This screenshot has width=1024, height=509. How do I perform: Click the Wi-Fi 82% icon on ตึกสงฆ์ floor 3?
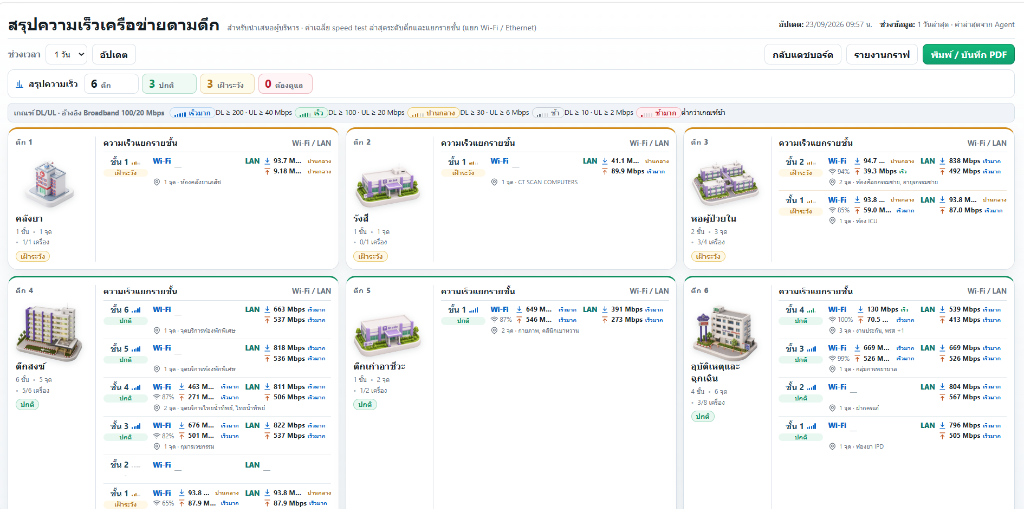click(157, 436)
